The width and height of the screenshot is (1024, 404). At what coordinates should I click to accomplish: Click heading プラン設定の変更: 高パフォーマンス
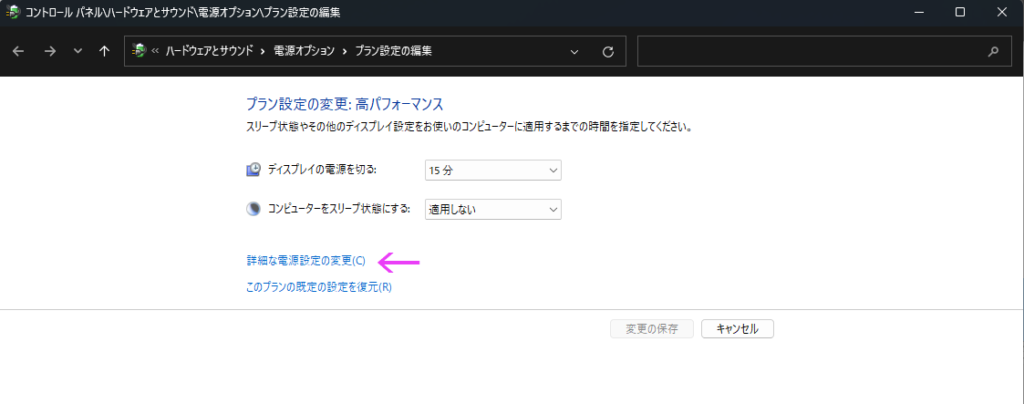tap(345, 104)
